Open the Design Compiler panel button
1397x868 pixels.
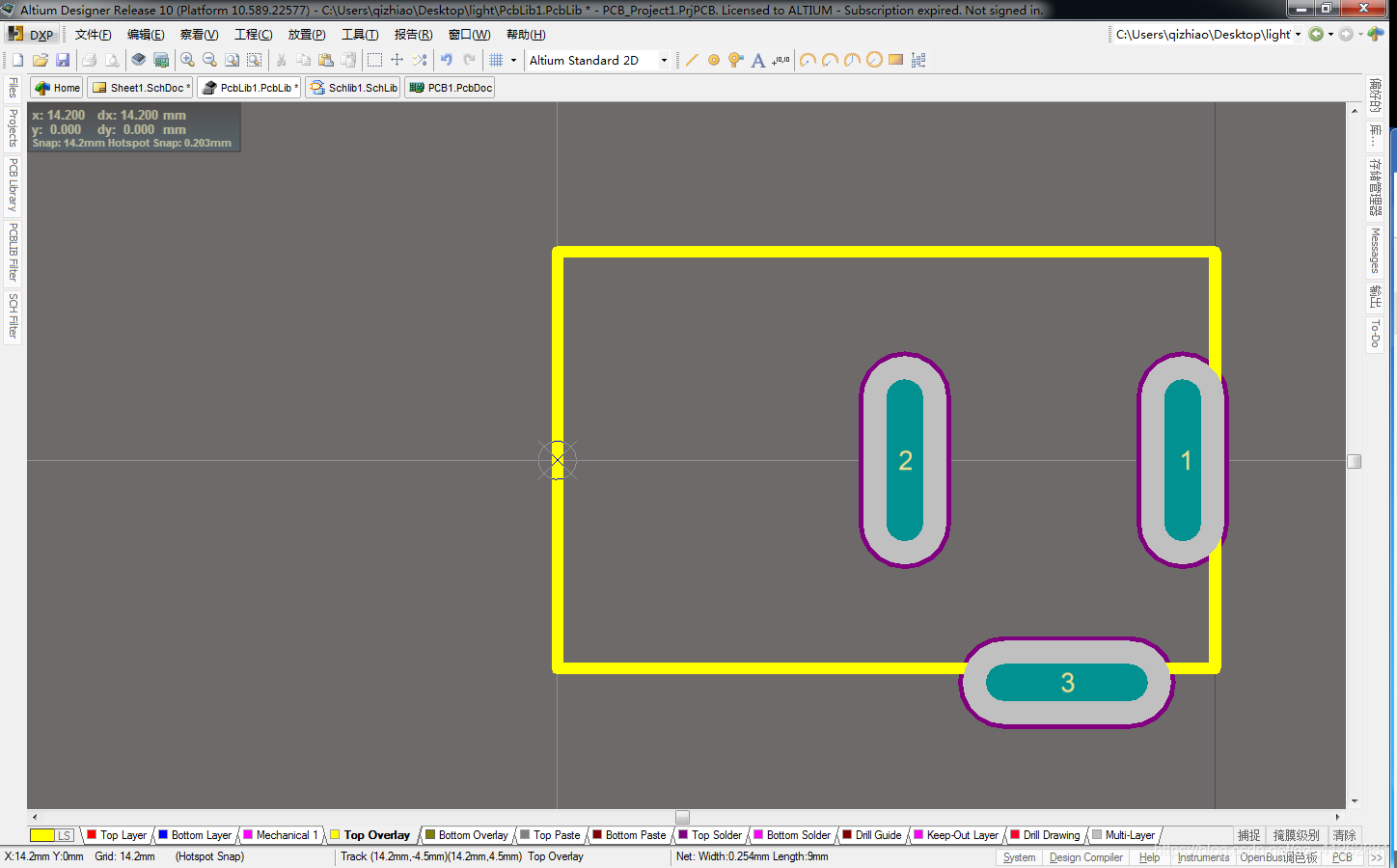point(1085,857)
